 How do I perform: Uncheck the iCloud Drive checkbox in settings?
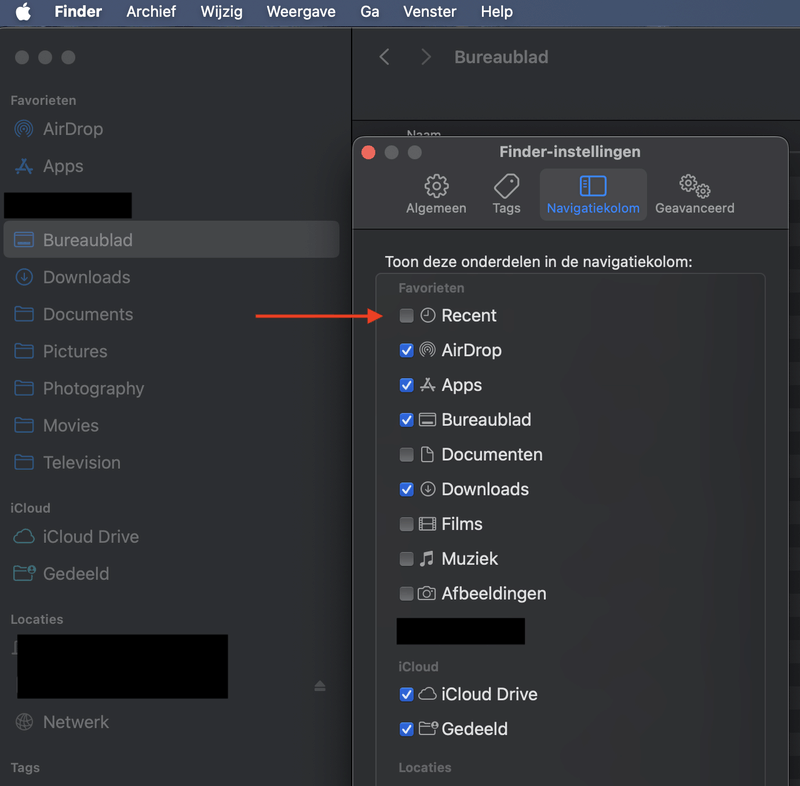407,694
